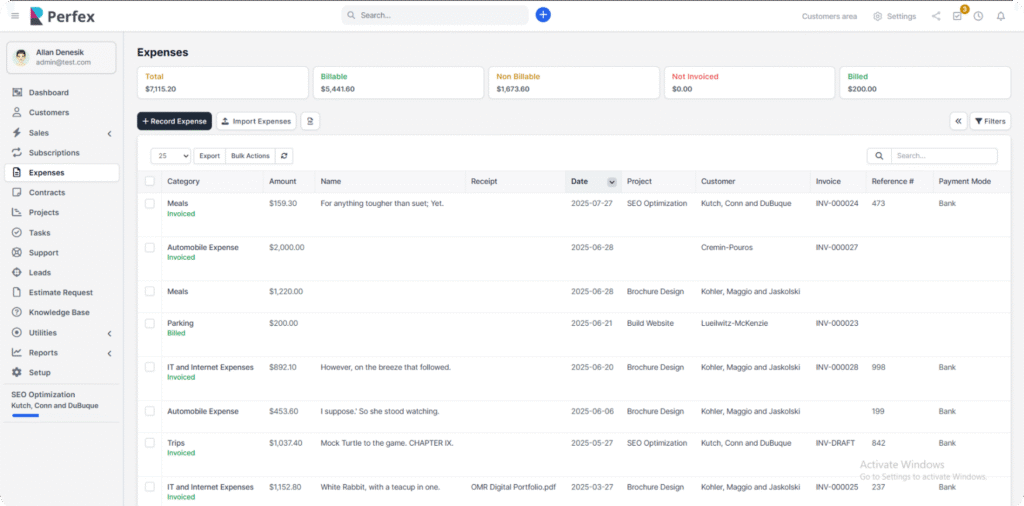Open the Customers area link
The width and height of the screenshot is (1024, 506).
829,16
